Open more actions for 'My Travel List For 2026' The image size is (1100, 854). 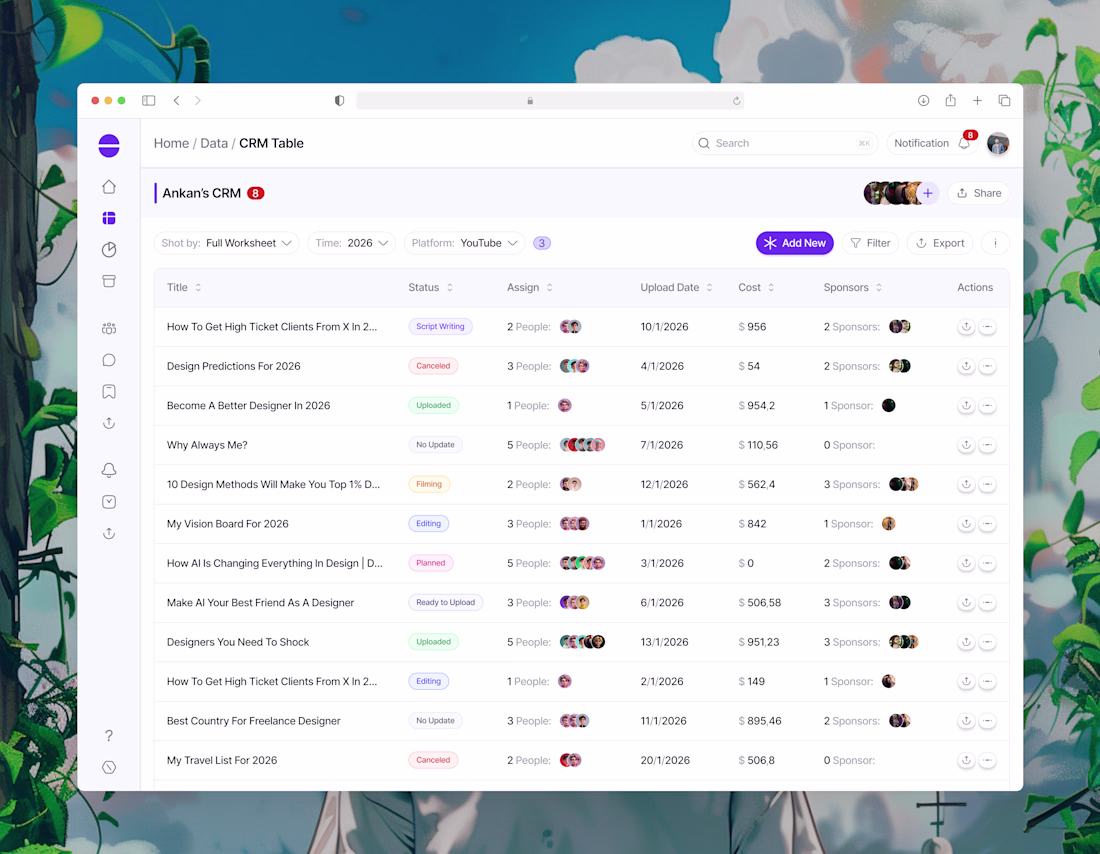click(987, 760)
